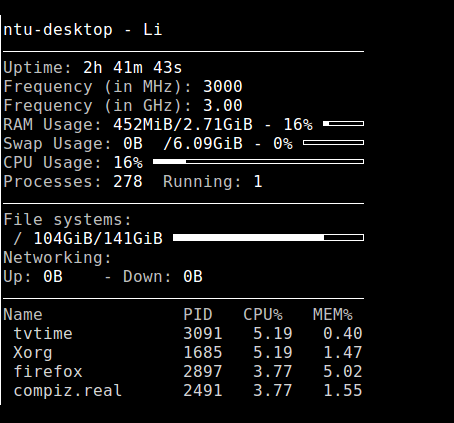454x423 pixels.
Task: Click the CPU% column header
Action: coord(263,315)
